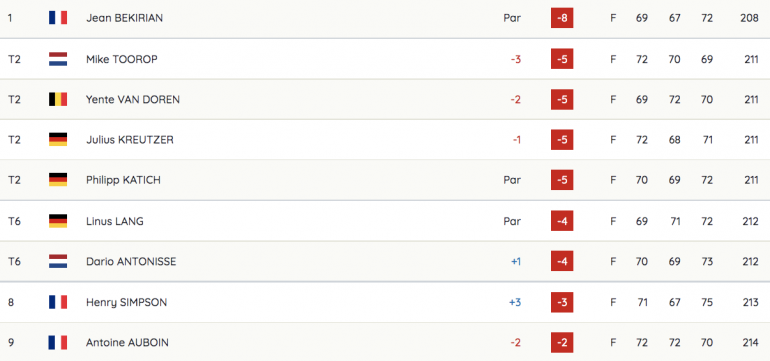770x361 pixels.
Task: Click the German flag next to Linus LANG
Action: point(58,222)
